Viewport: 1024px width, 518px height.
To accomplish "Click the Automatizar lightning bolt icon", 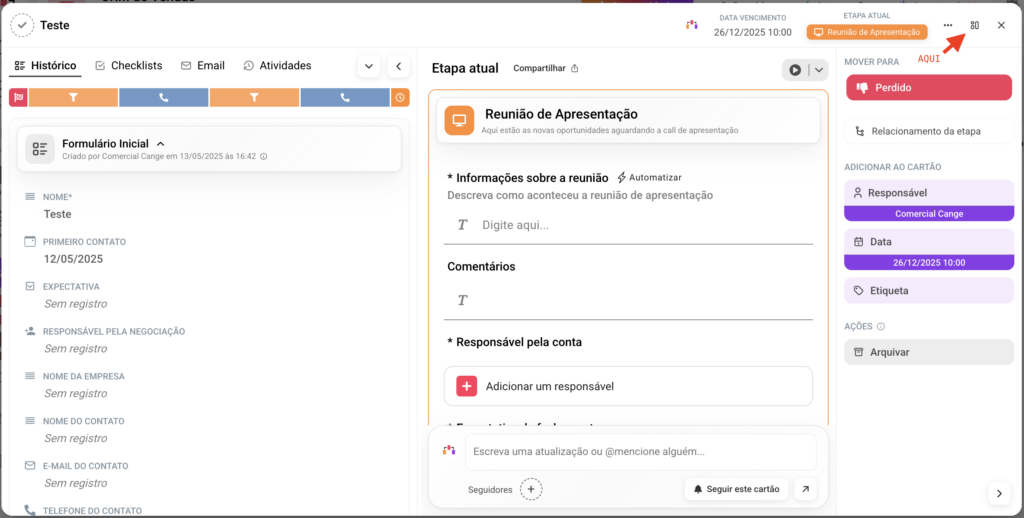I will click(x=621, y=177).
